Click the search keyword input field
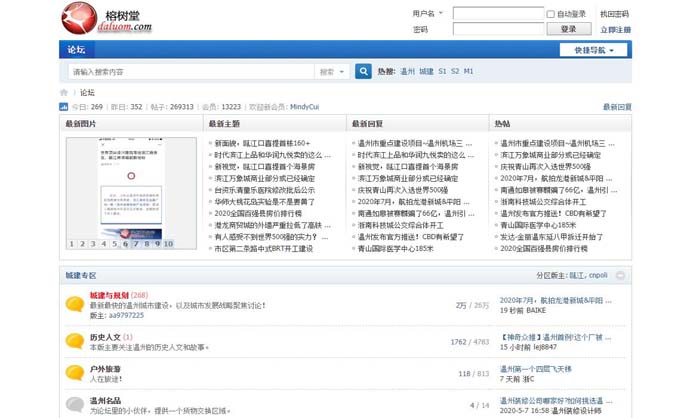Image resolution: width=690 pixels, height=418 pixels. tap(190, 72)
